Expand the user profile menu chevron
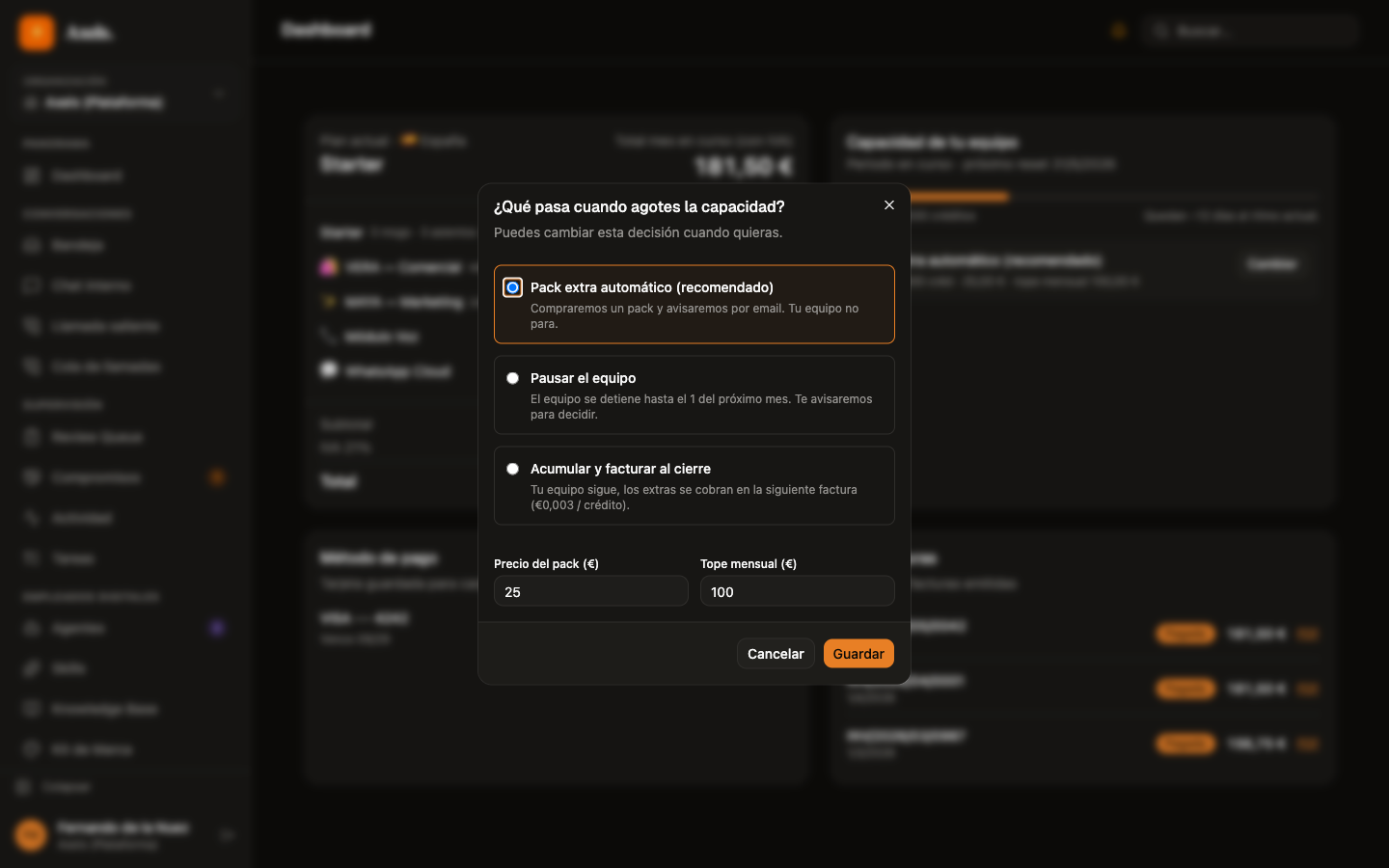 pos(227,835)
